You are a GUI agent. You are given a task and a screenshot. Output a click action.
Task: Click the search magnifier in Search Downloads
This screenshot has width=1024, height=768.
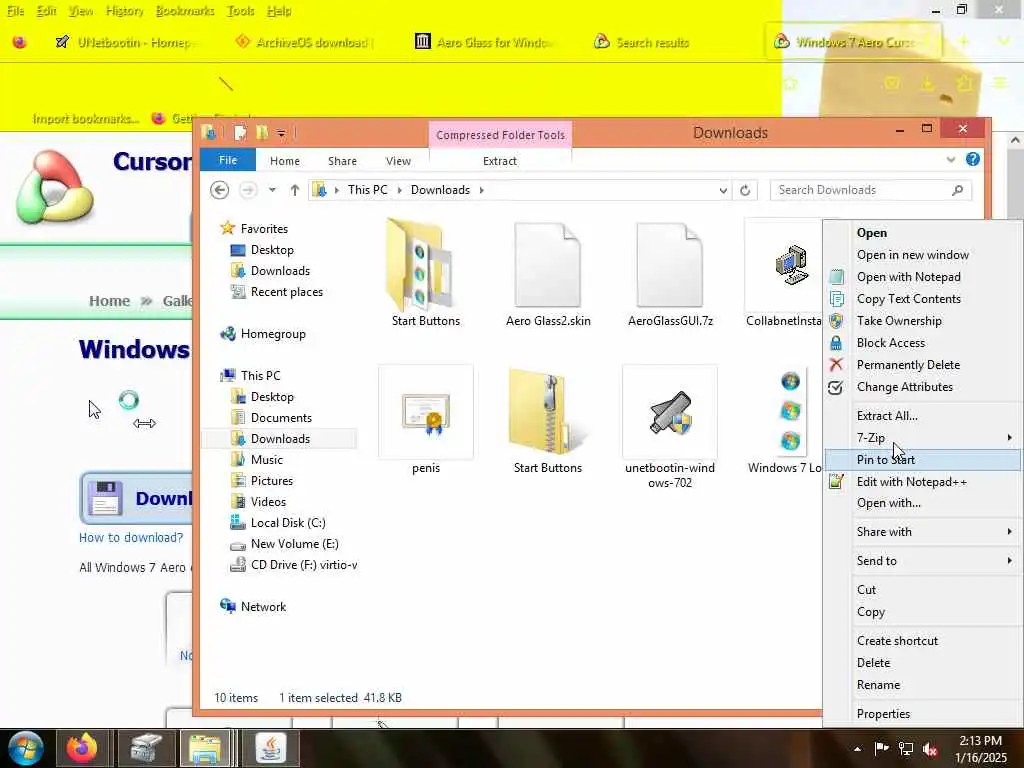tap(957, 190)
